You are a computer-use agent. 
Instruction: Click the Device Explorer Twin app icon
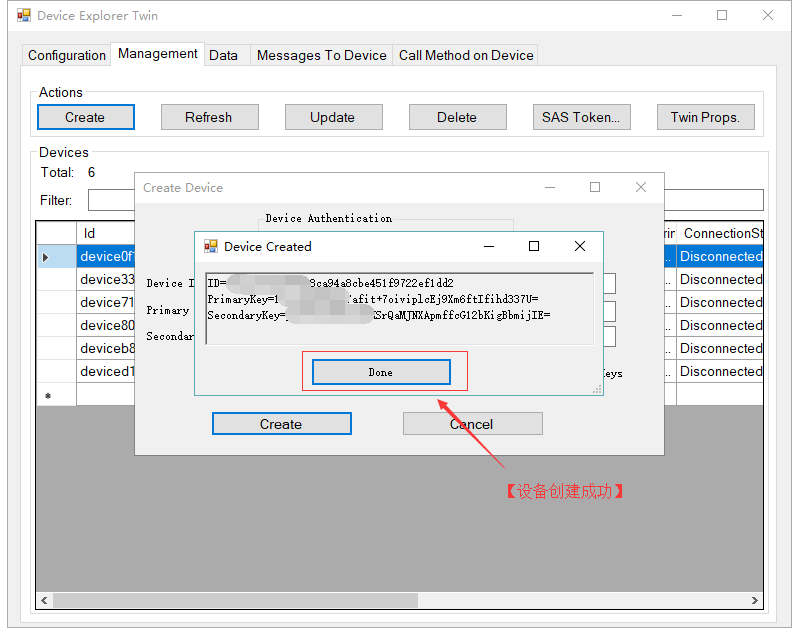point(24,16)
